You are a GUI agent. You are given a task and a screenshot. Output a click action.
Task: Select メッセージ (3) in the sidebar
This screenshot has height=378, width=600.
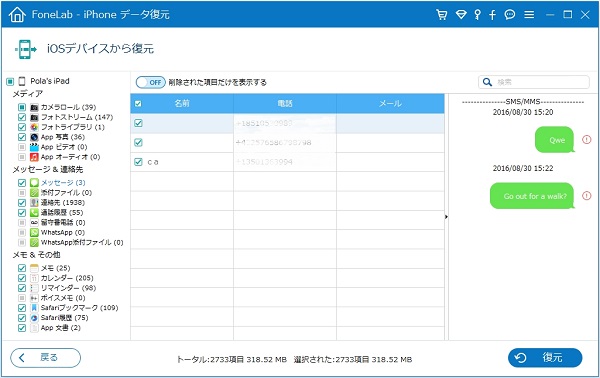tap(63, 182)
